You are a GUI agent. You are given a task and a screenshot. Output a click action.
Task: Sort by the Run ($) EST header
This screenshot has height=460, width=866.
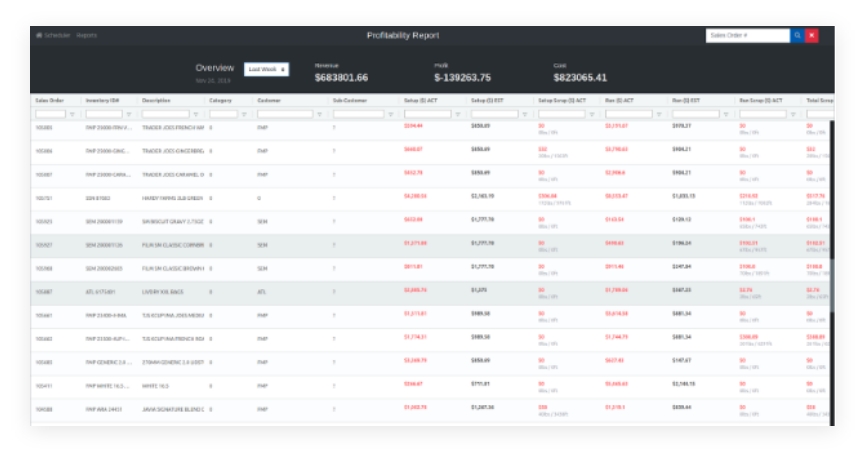(686, 101)
